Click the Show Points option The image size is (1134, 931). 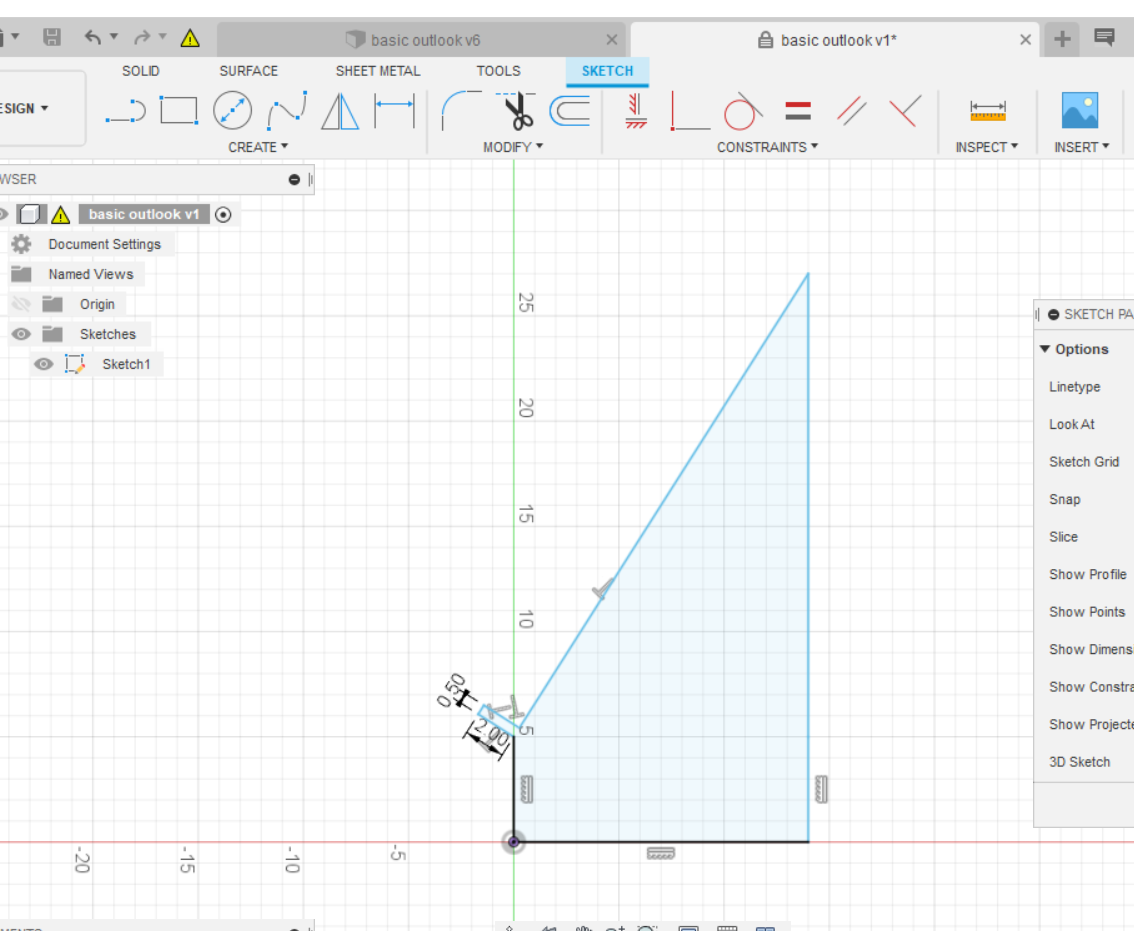point(1087,612)
